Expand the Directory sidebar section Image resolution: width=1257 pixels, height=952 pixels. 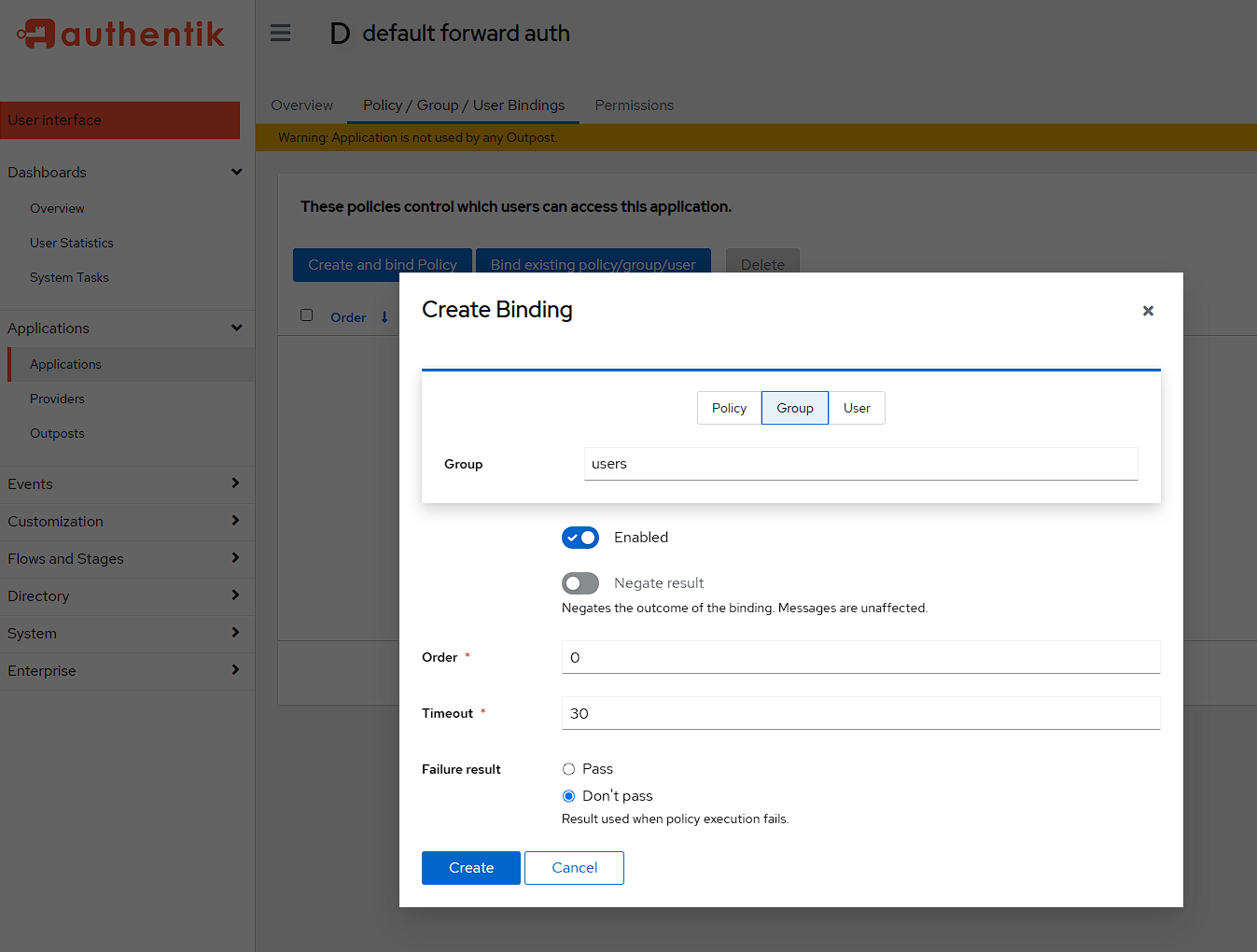(235, 595)
